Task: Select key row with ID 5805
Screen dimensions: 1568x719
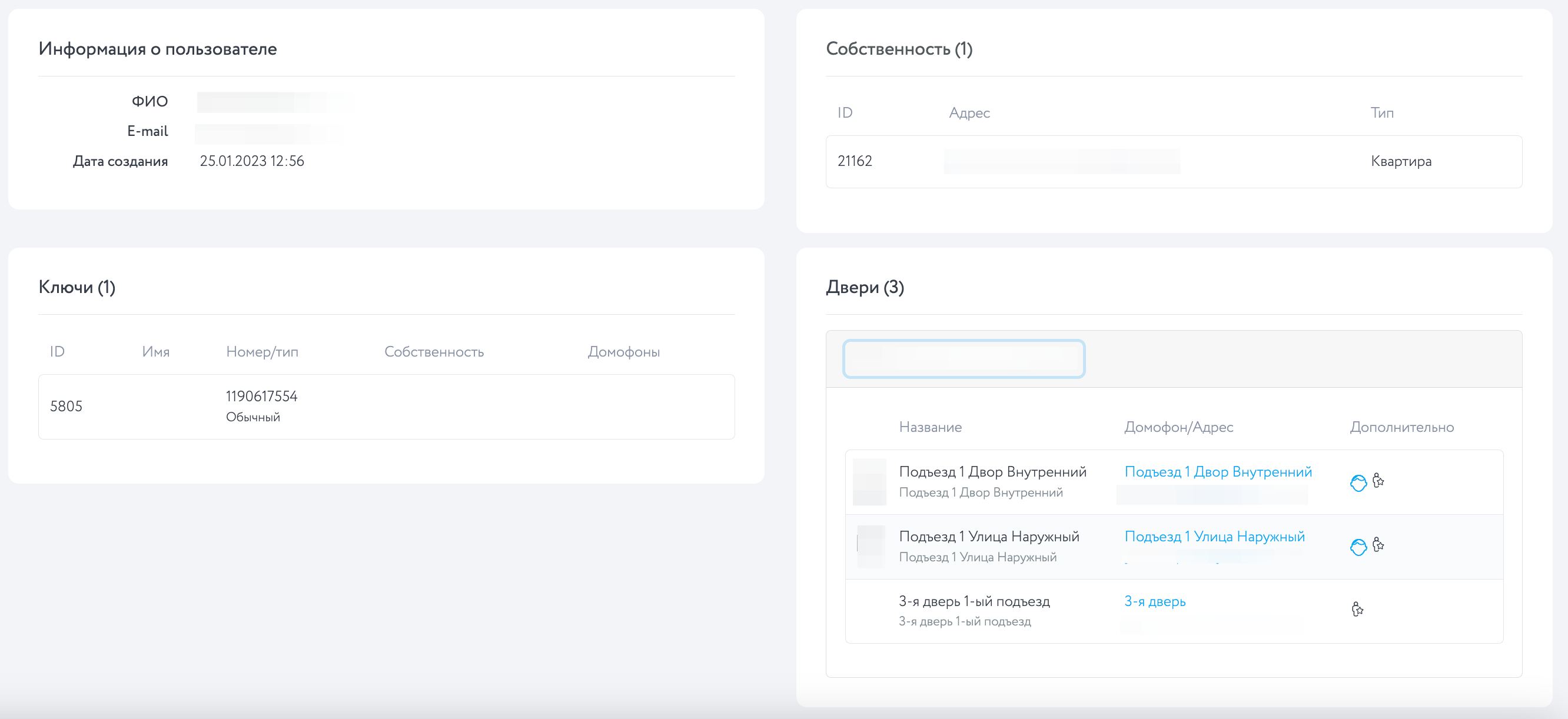Action: coord(66,407)
